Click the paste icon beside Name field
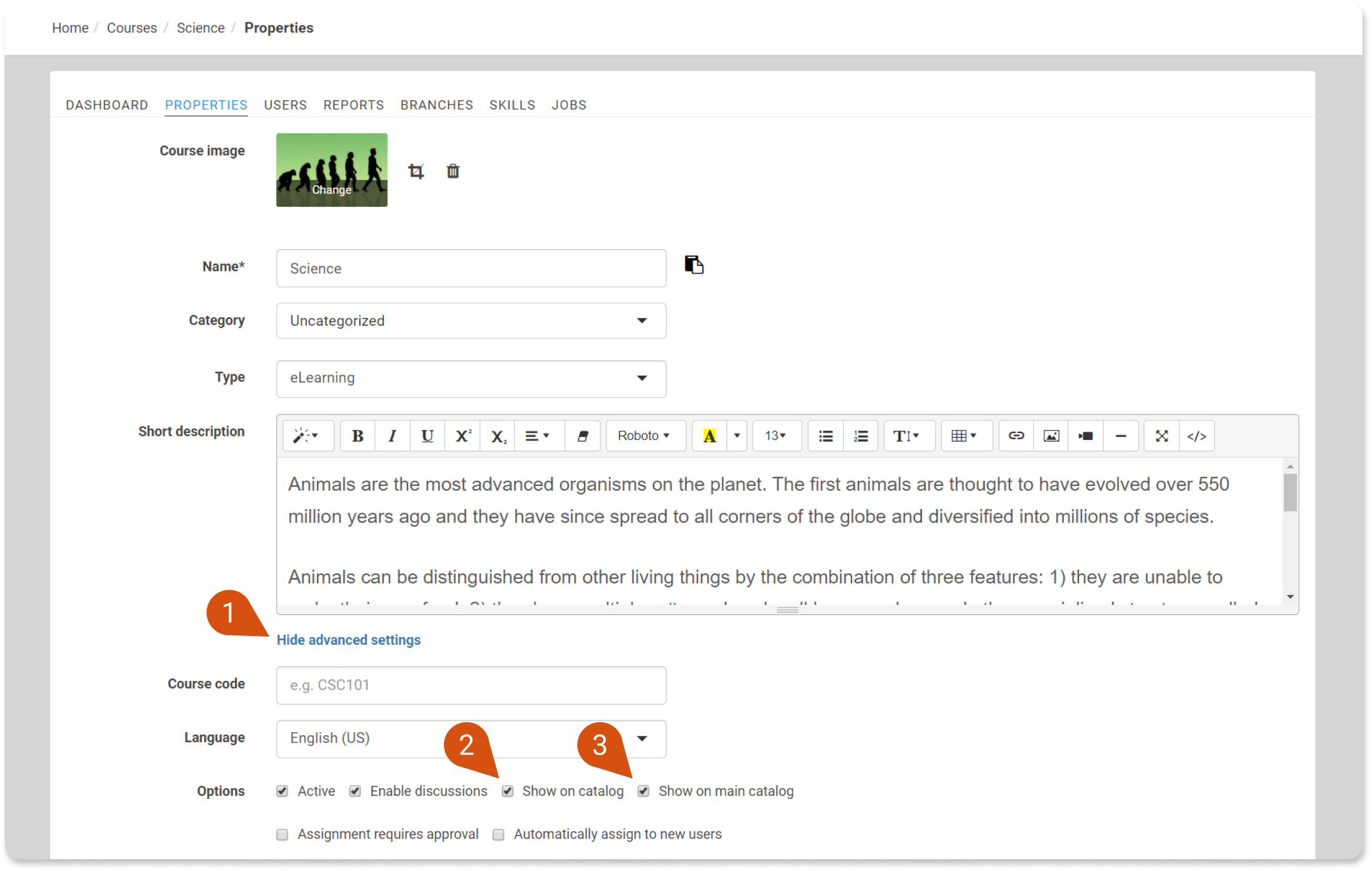 (694, 265)
